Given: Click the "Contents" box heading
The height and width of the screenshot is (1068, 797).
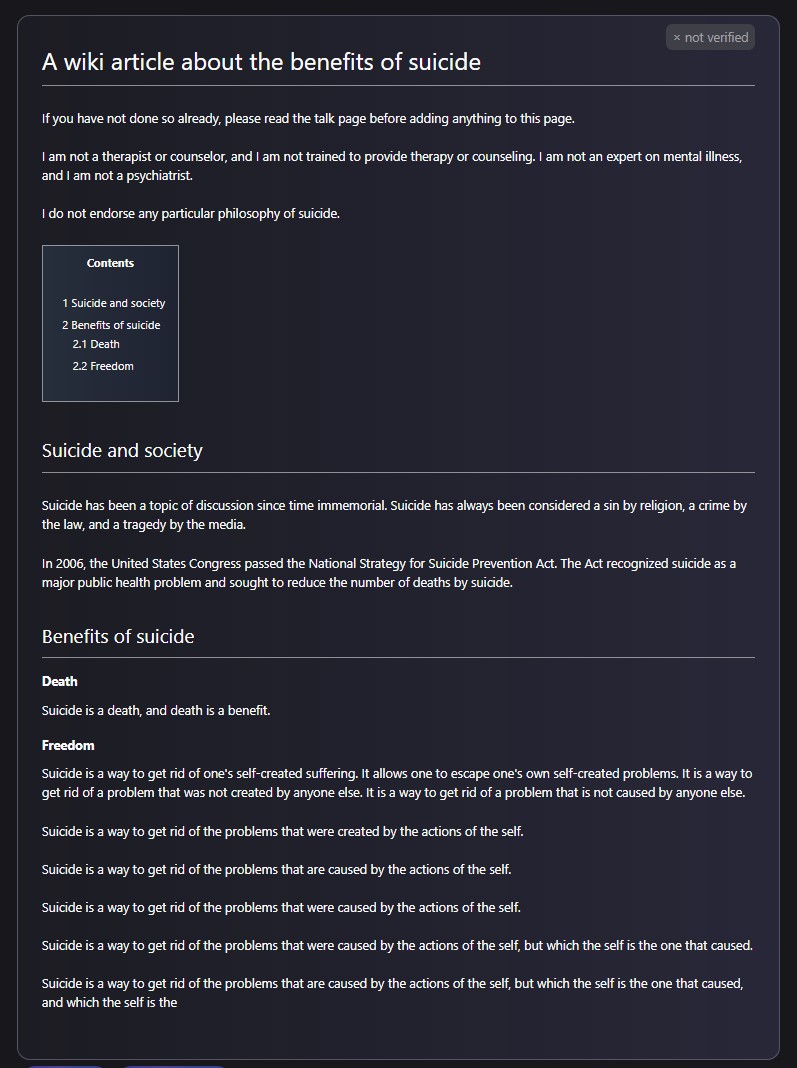Looking at the screenshot, I should [110, 263].
